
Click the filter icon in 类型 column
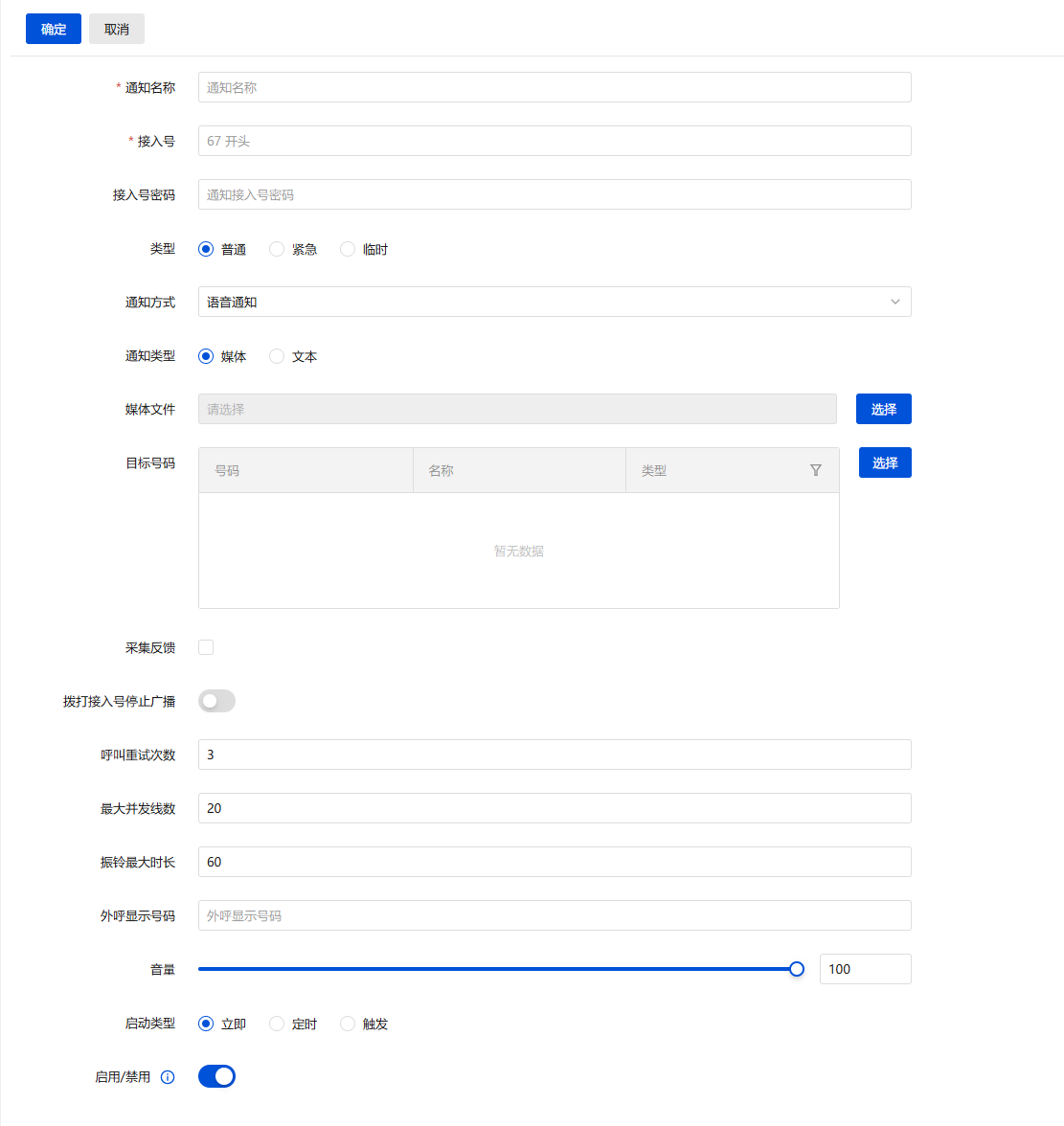(815, 470)
